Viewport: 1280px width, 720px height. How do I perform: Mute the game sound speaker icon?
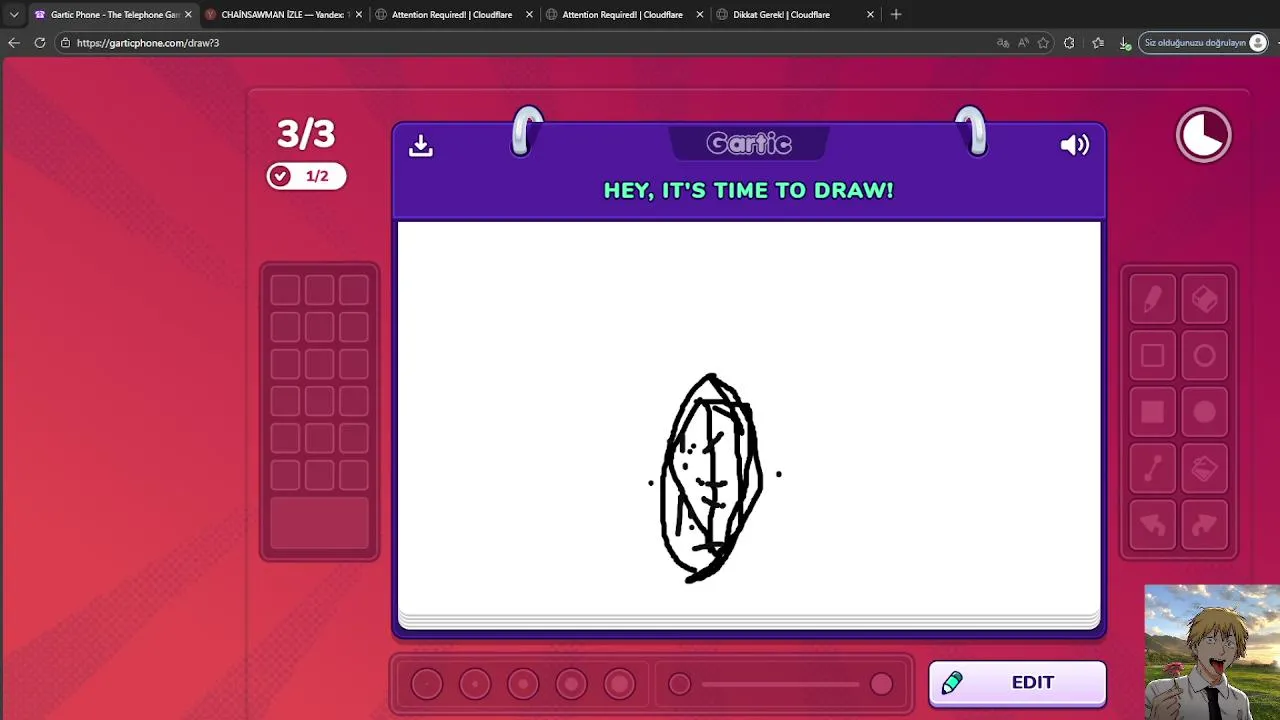[1075, 146]
